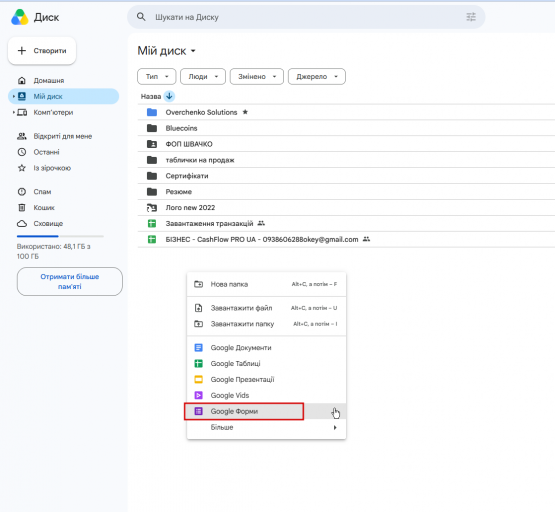Click shared icon beside БІЗНЕС CashFlow file
The image size is (555, 512).
[366, 239]
